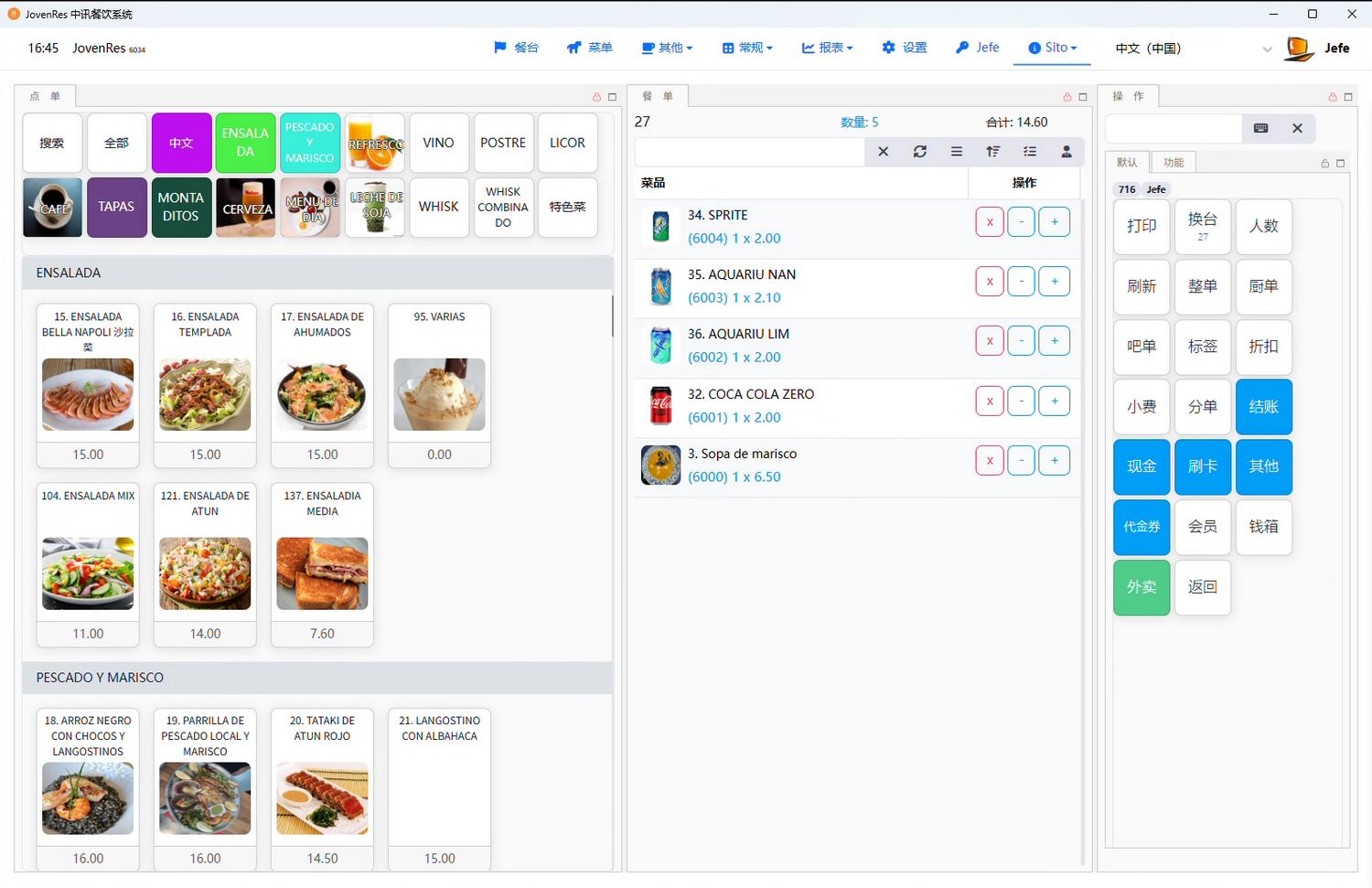Open the on-screen keyboard icon in operations panel
This screenshot has height=888, width=1372.
[1260, 128]
